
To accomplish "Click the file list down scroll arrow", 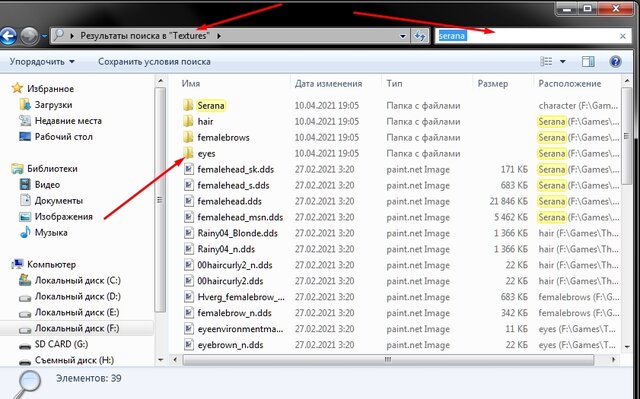I will (627, 347).
